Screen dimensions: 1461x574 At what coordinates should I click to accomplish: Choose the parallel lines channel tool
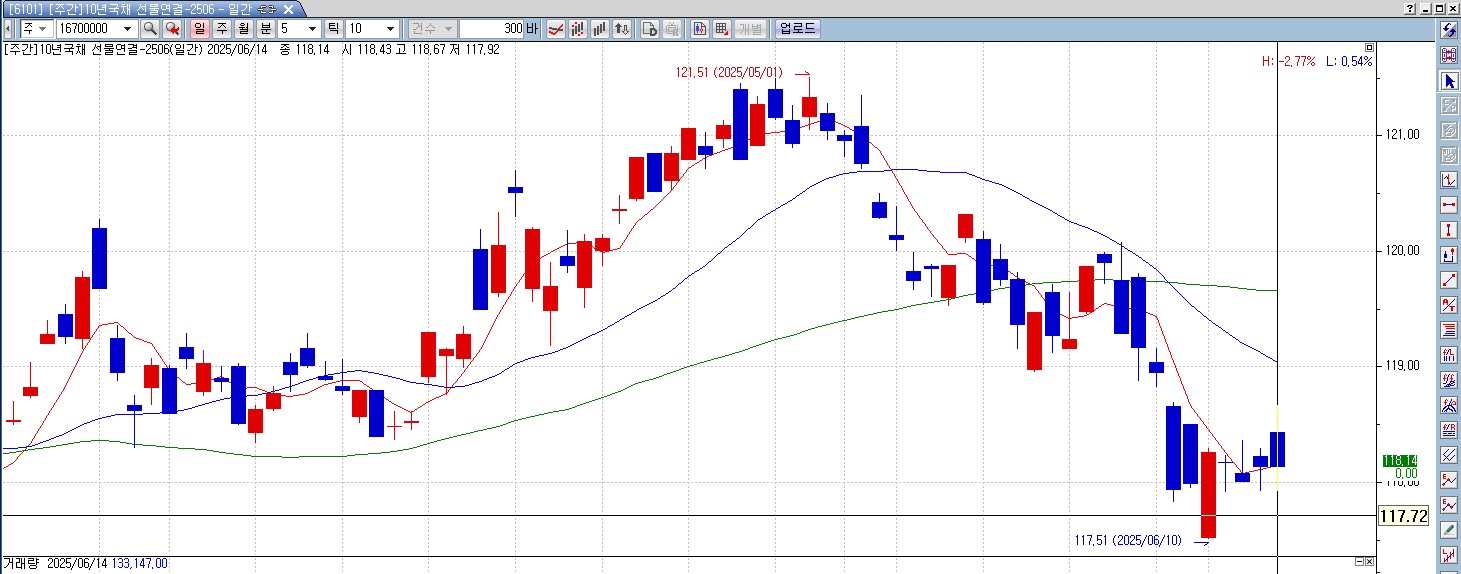pos(1448,455)
